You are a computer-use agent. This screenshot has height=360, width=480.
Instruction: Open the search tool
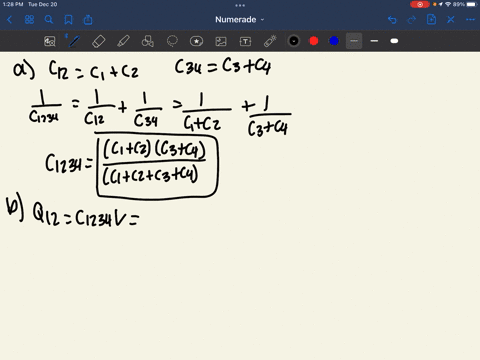[49, 20]
